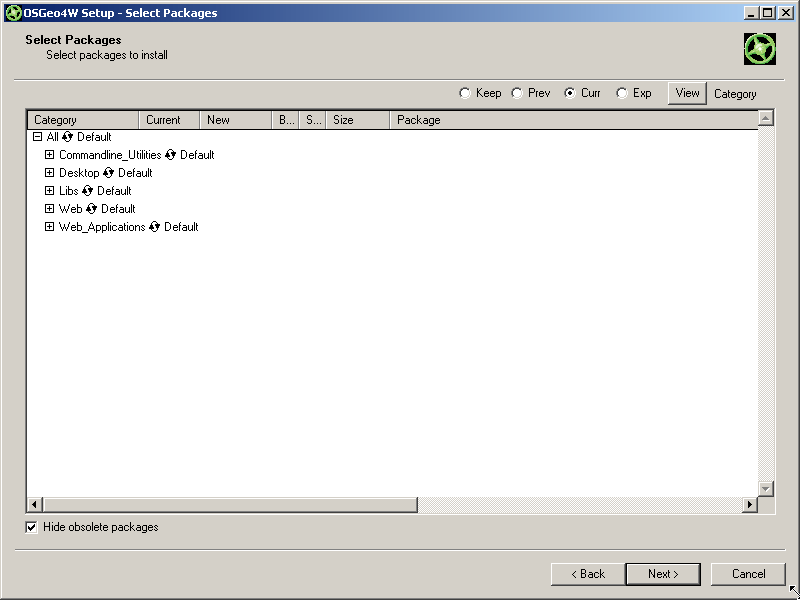800x600 pixels.
Task: Click the Current column header
Action: tap(169, 120)
